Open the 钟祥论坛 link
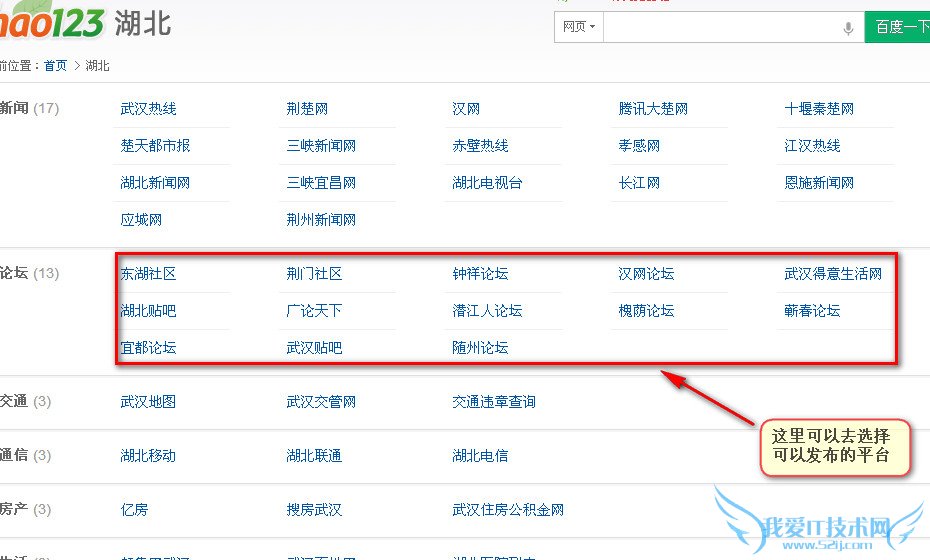930x560 pixels. [480, 274]
